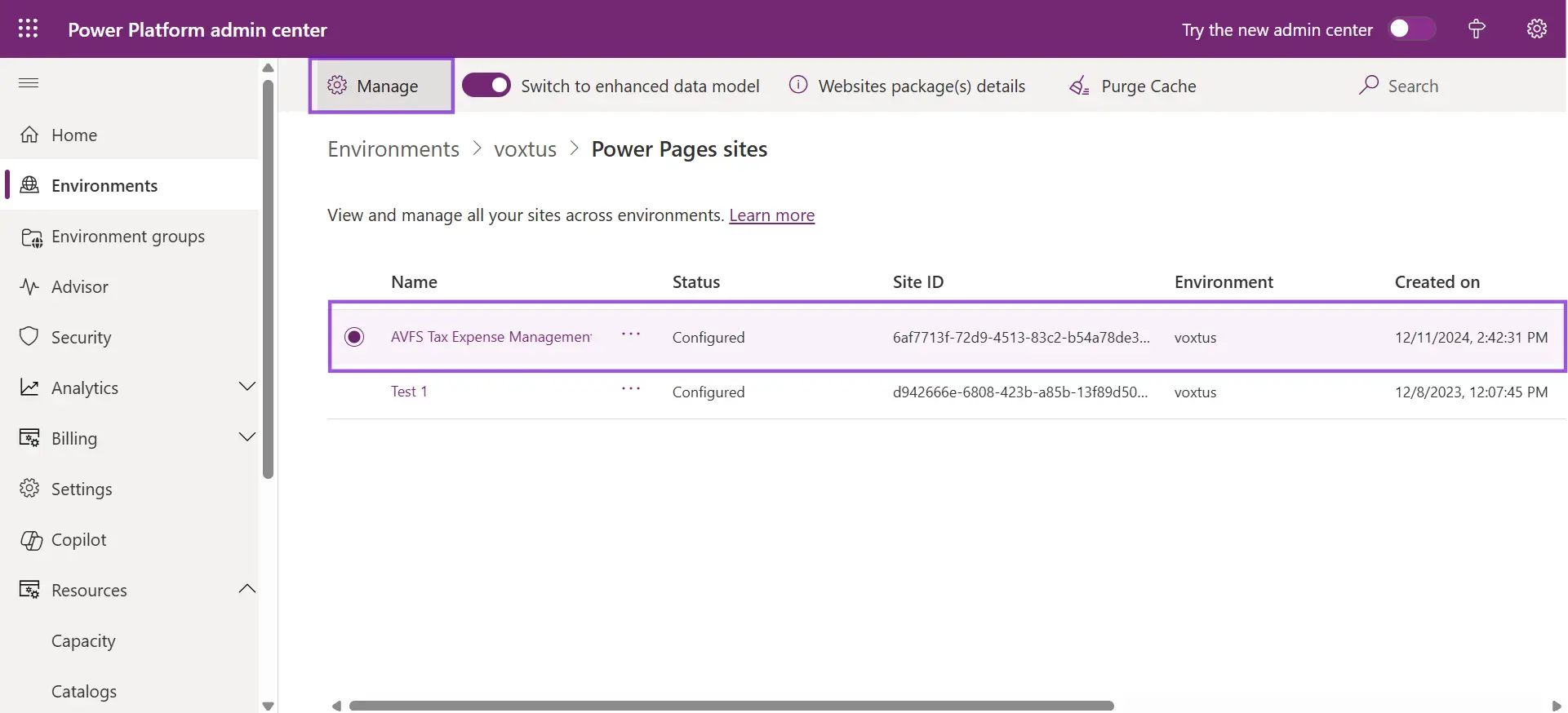Click the sidebar scroll down arrow
1568x713 pixels.
tap(268, 706)
